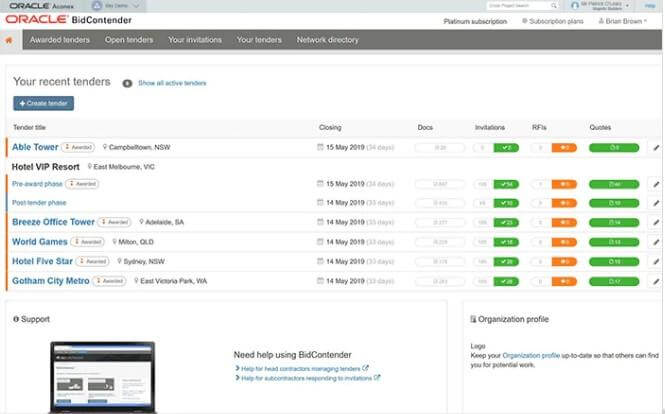Open the Awarded tenders tab
Image resolution: width=665 pixels, height=414 pixels.
(x=60, y=40)
